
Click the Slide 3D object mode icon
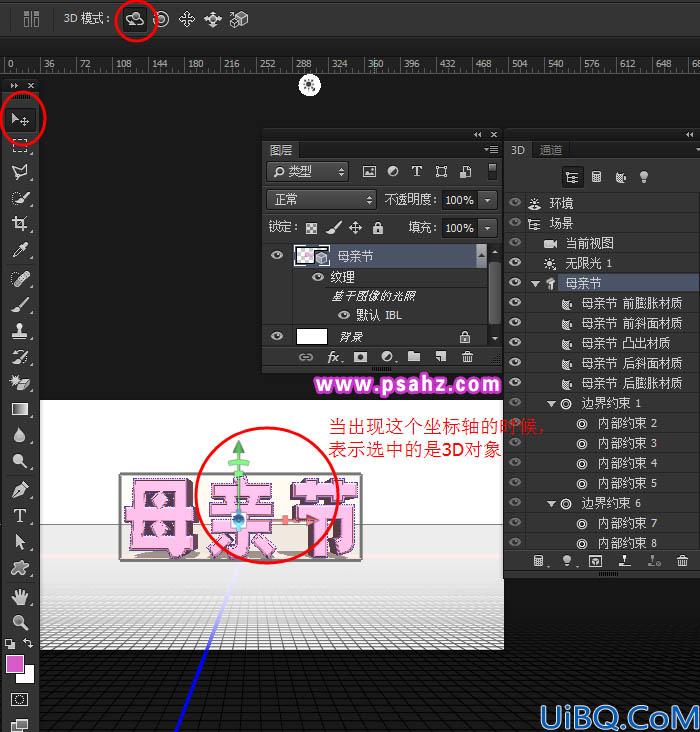click(213, 20)
